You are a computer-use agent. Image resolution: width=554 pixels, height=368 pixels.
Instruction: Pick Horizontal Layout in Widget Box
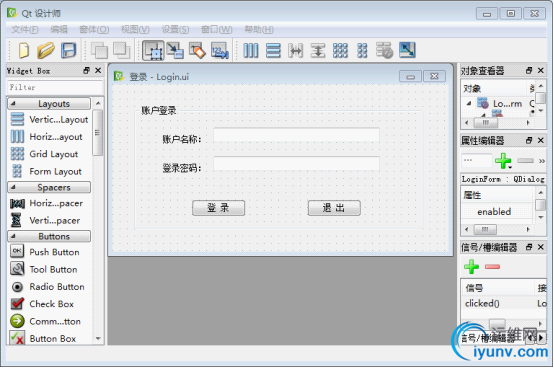point(47,137)
